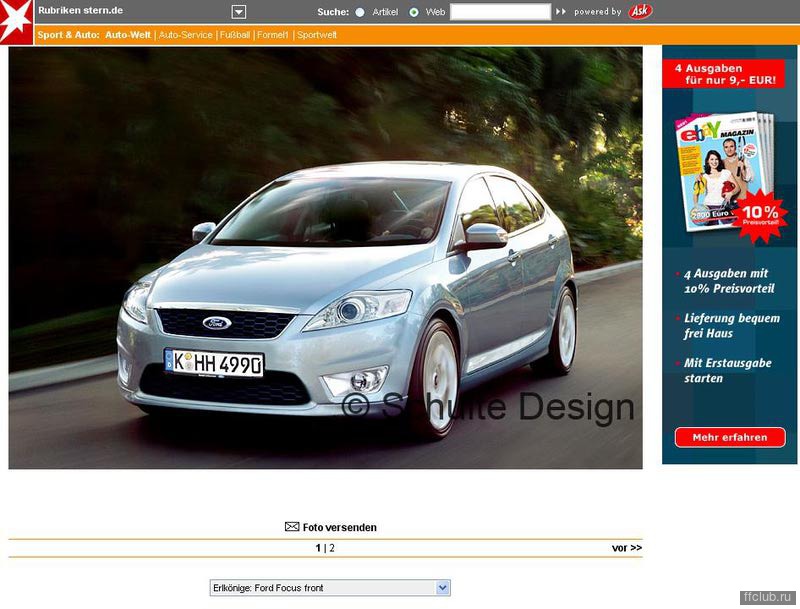
Task: Open the Fußball section
Action: click(235, 35)
